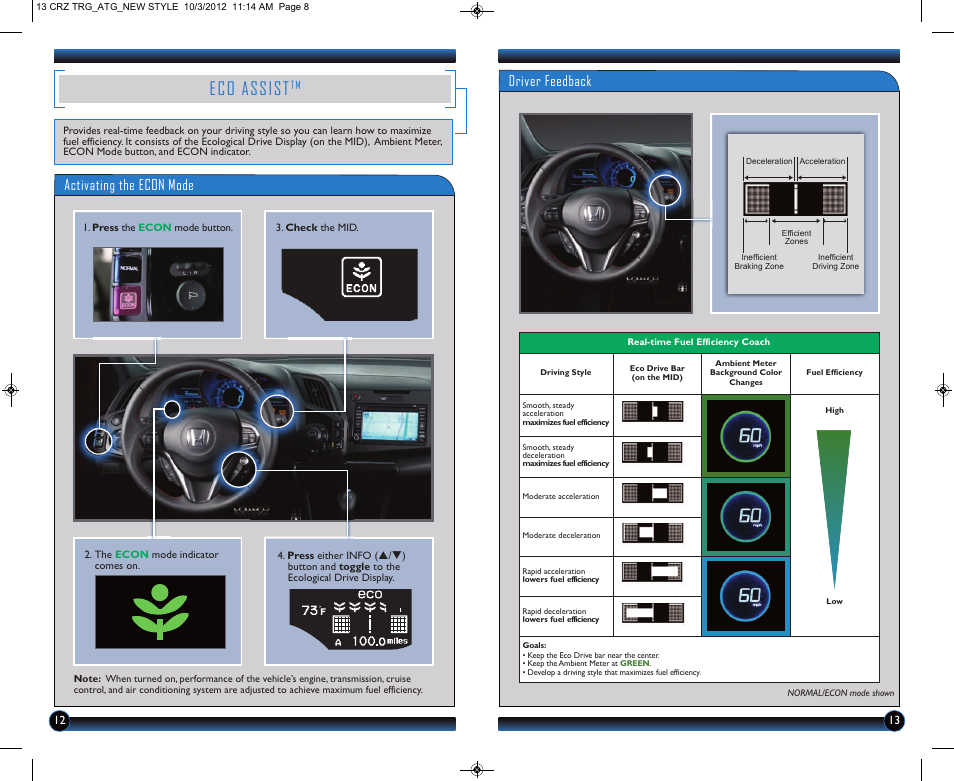Screen dimensions: 954x781
Task: Select the Eco Drive bar icon for moderate acceleration
Action: (652, 492)
